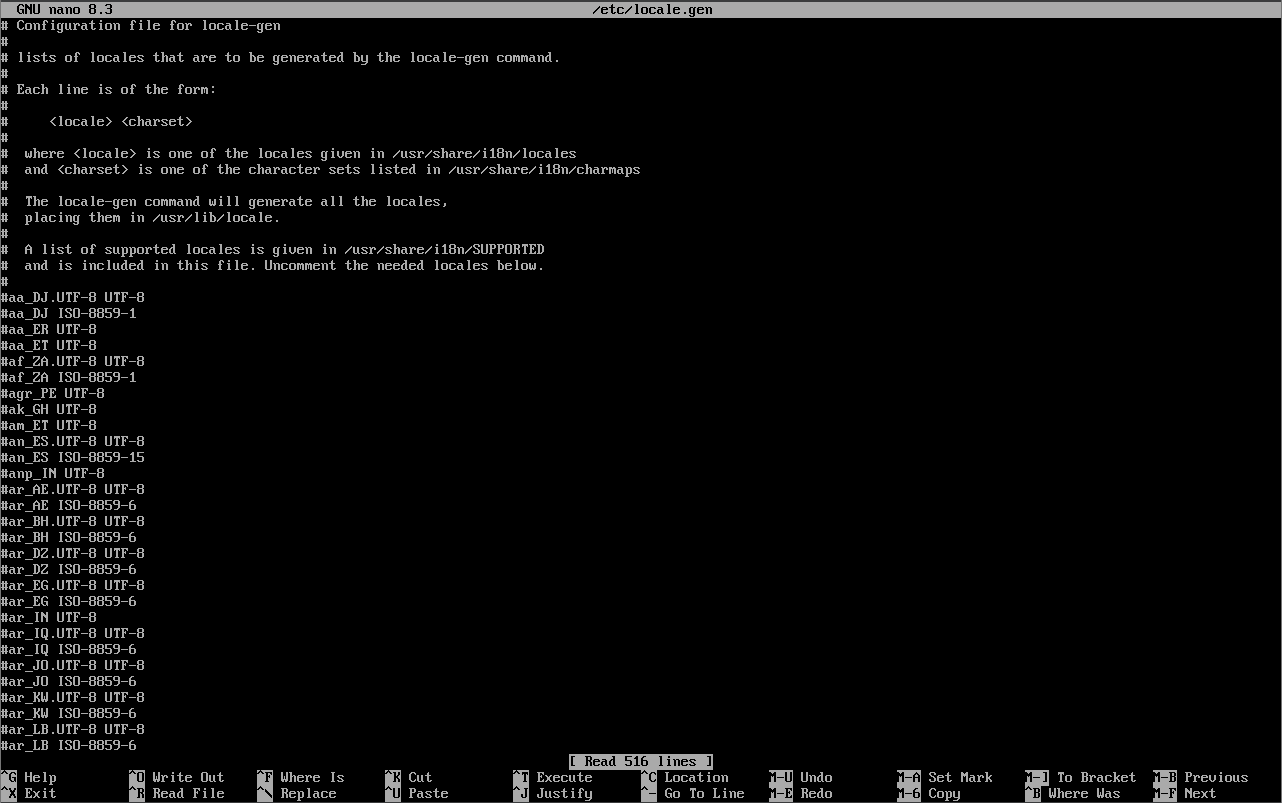Place cursor on the #ar_KW ISO-8859-6 line

point(68,713)
